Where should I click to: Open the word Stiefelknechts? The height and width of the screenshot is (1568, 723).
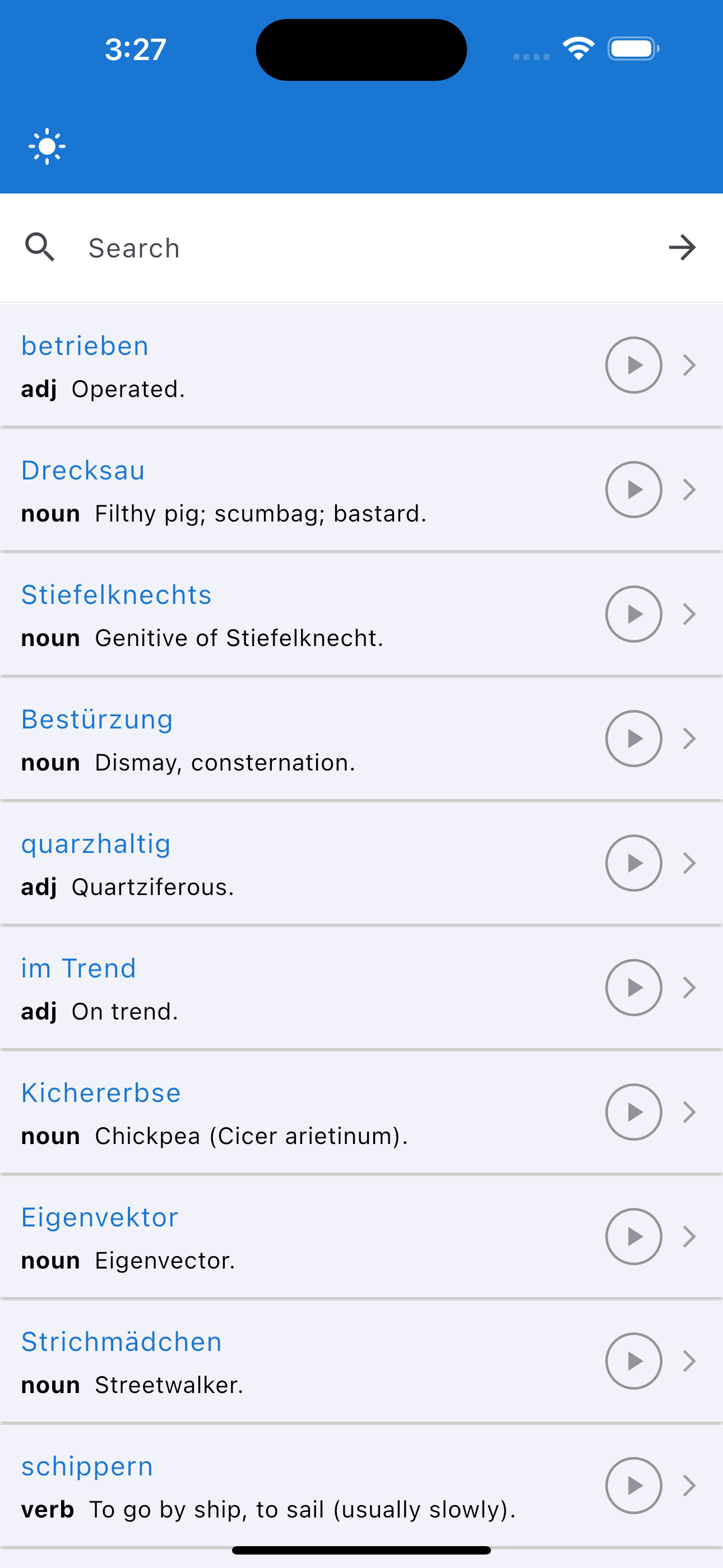point(116,594)
